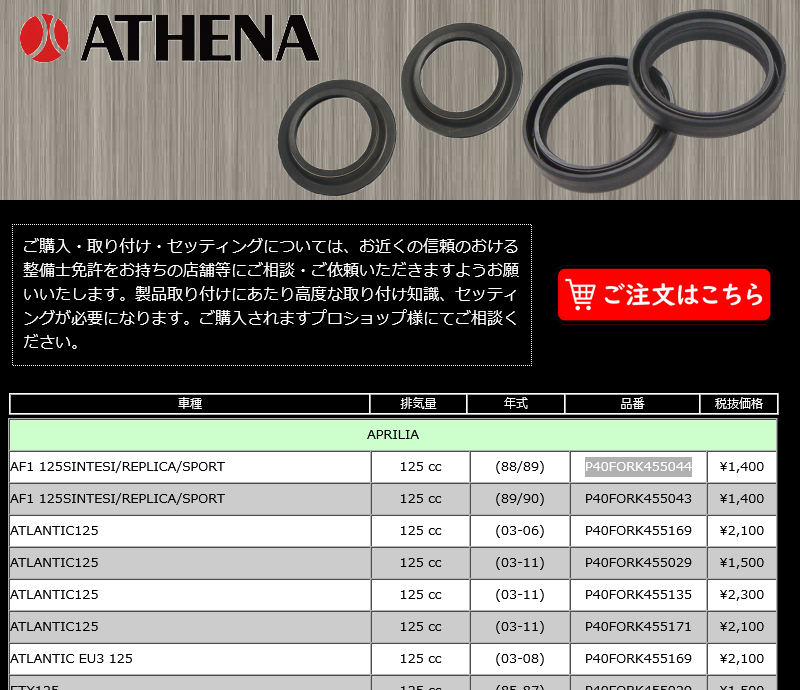Click the shopping cart icon on the order button
Viewport: 800px width, 690px height.
tap(580, 295)
